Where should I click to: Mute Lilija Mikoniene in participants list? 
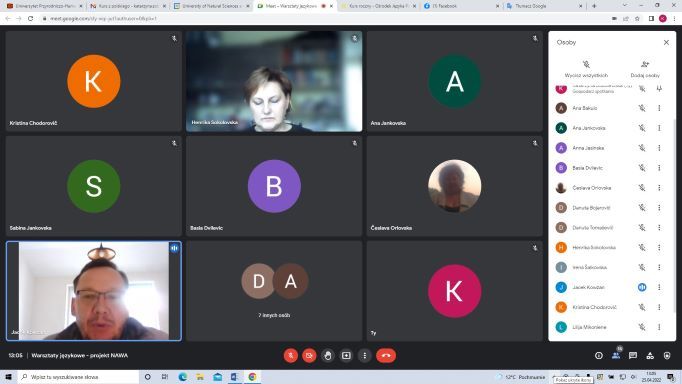click(642, 327)
